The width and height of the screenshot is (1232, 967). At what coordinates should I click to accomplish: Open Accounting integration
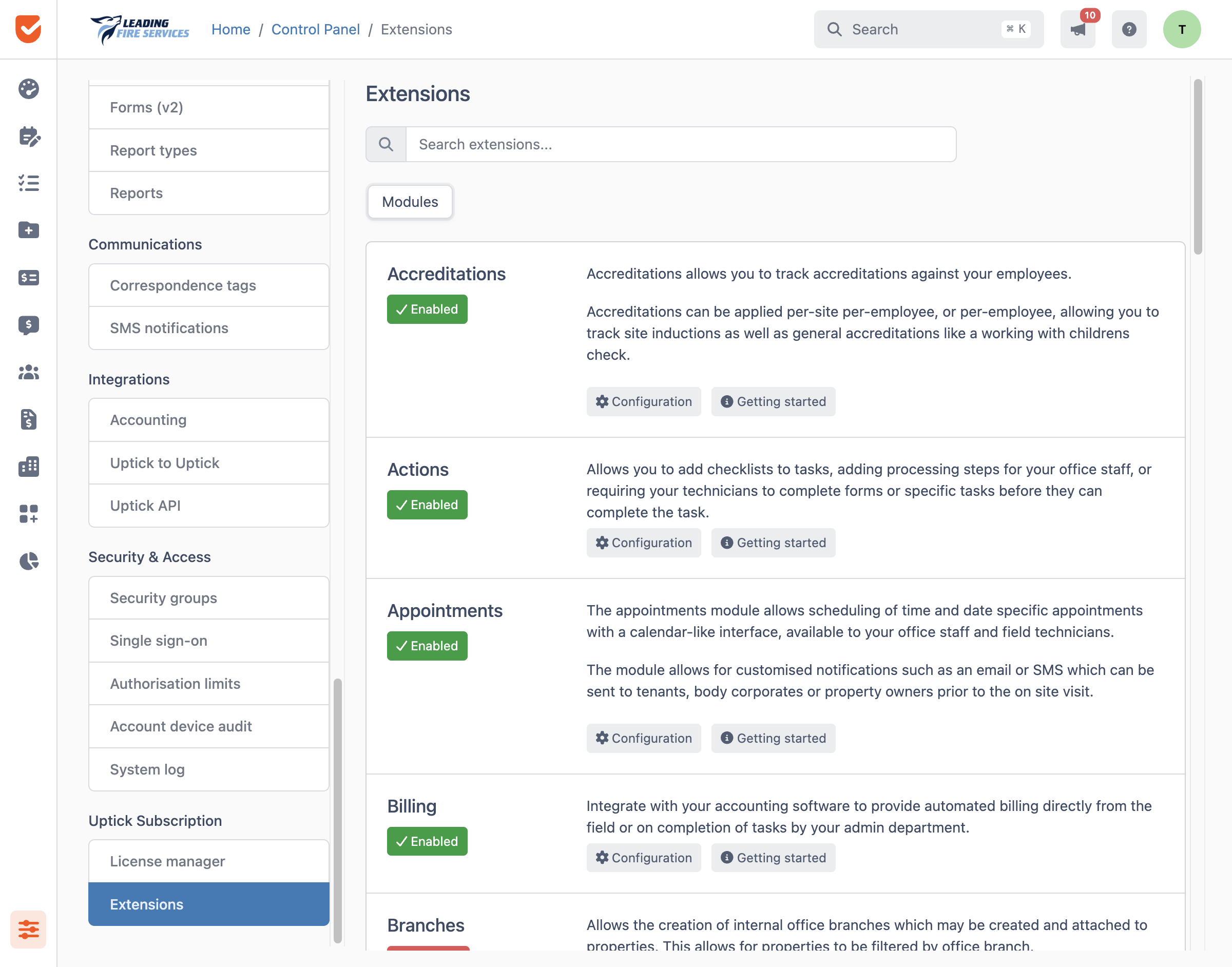point(209,420)
